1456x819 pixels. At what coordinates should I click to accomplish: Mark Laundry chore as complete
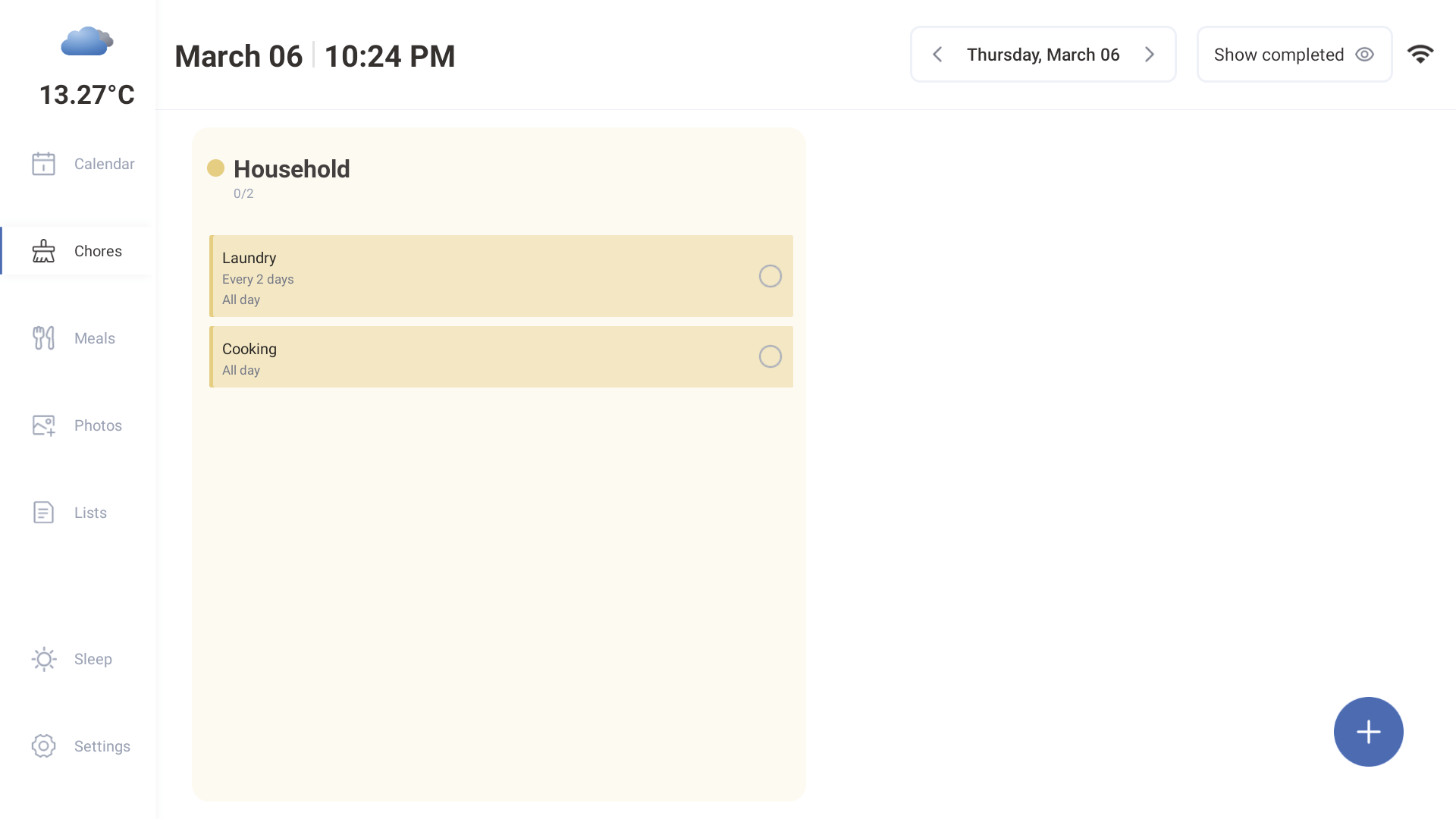(x=770, y=276)
